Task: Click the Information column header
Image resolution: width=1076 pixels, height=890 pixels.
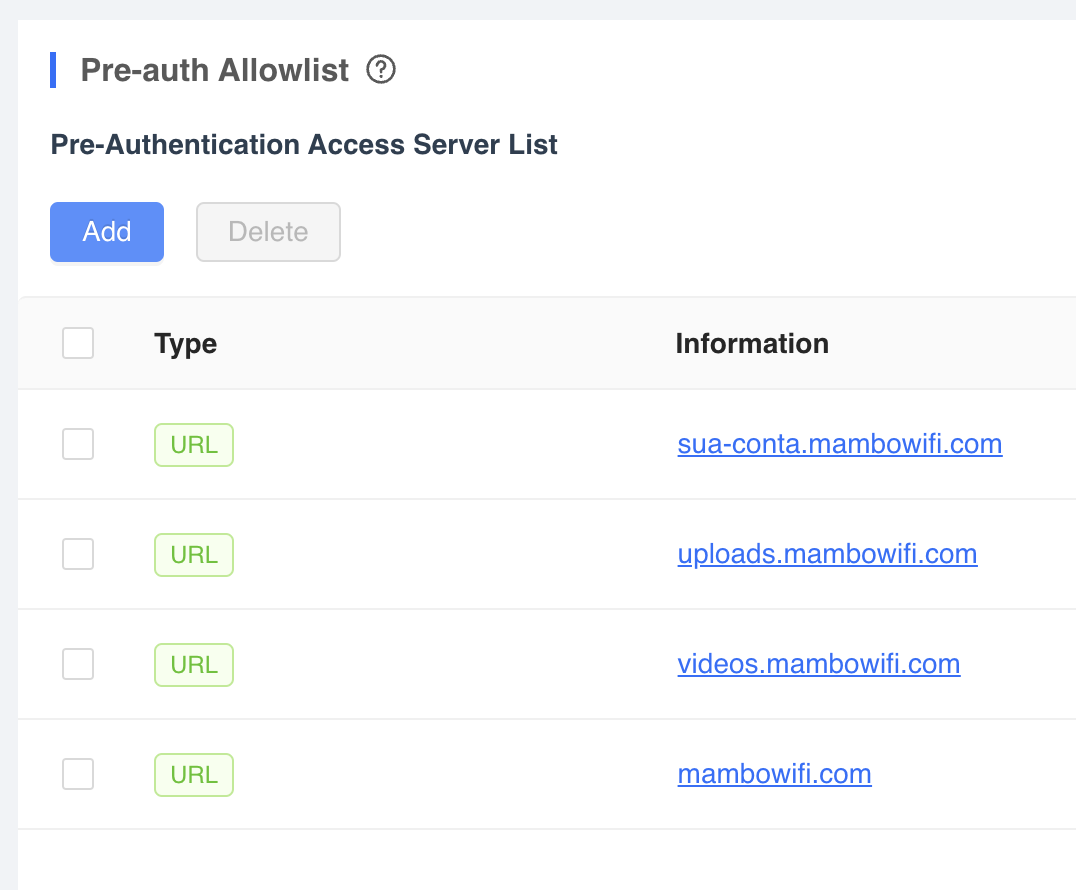Action: [x=752, y=343]
